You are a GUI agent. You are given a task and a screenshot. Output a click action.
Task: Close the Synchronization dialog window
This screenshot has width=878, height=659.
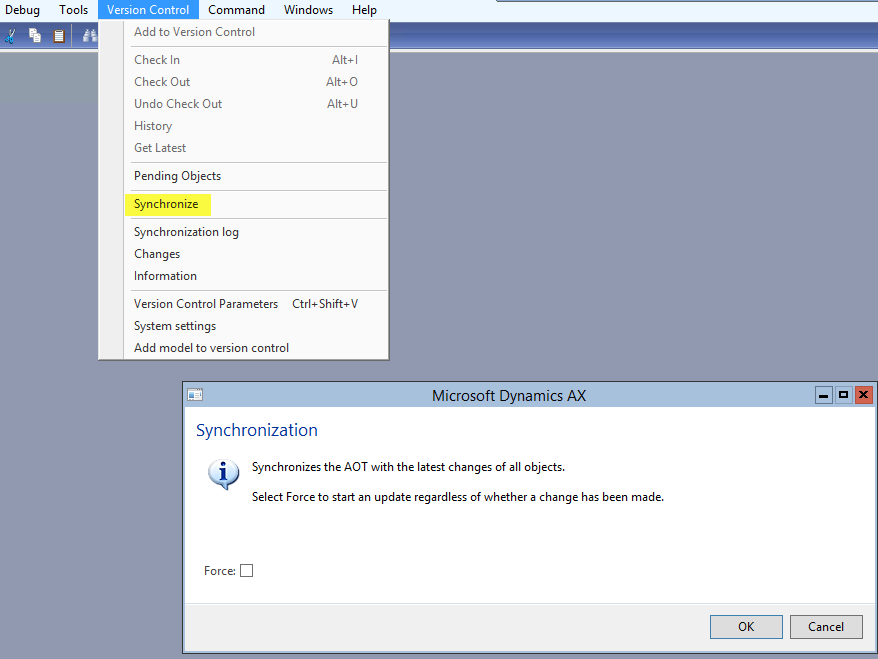coord(864,395)
